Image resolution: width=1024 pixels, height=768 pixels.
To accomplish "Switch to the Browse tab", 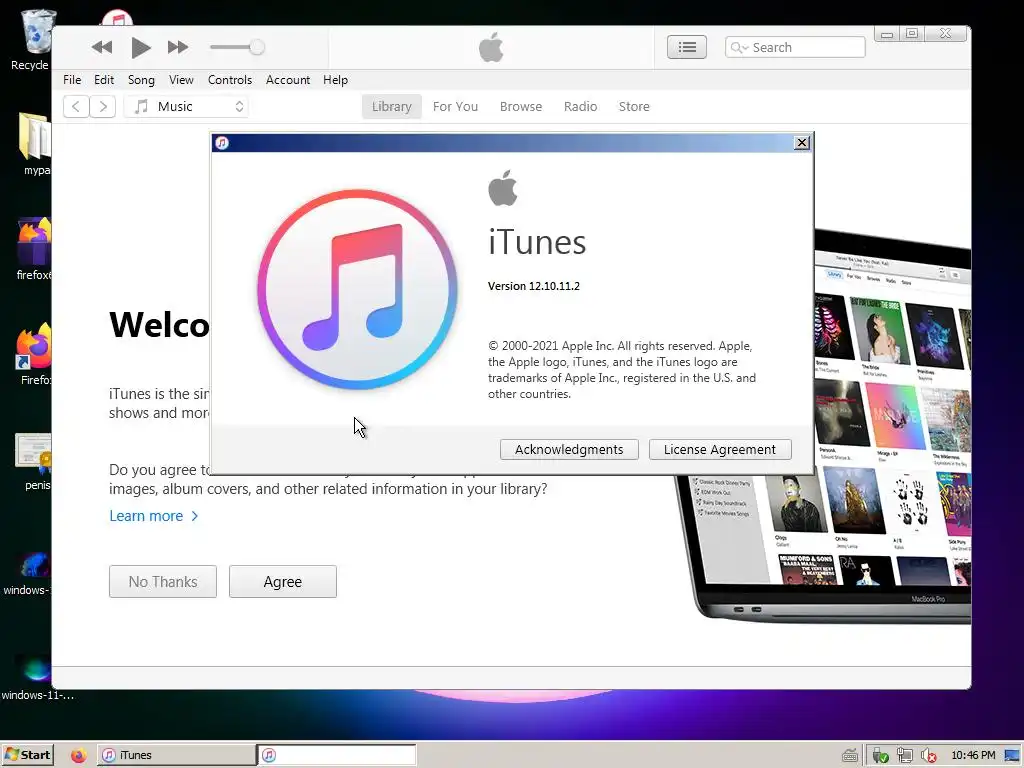I will click(x=520, y=106).
